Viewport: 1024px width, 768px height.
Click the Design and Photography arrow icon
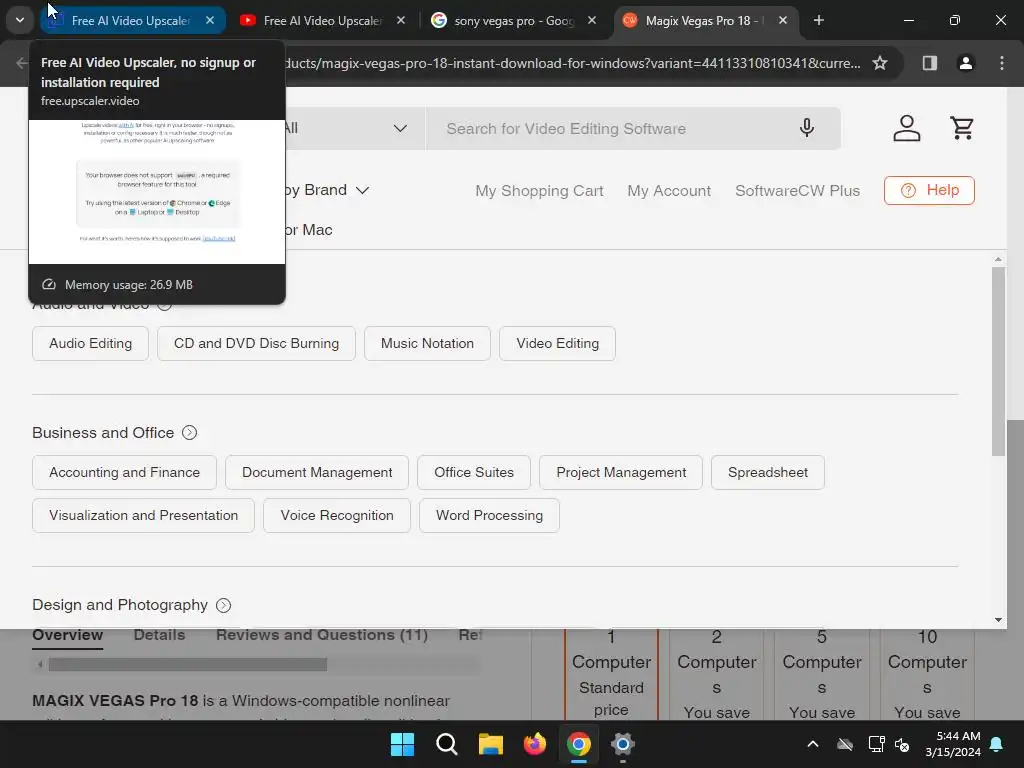click(223, 605)
